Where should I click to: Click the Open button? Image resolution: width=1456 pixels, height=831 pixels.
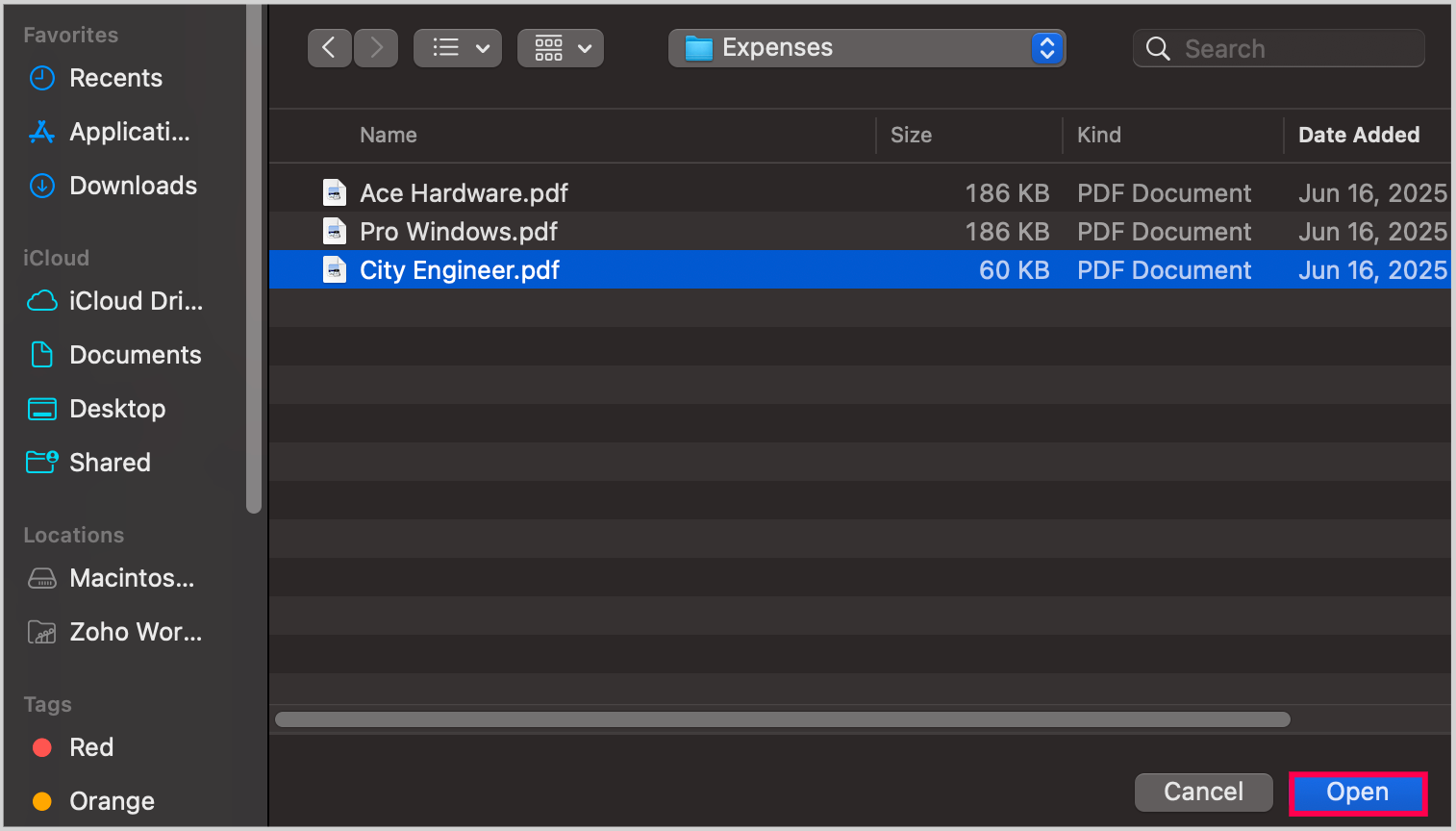[1357, 793]
